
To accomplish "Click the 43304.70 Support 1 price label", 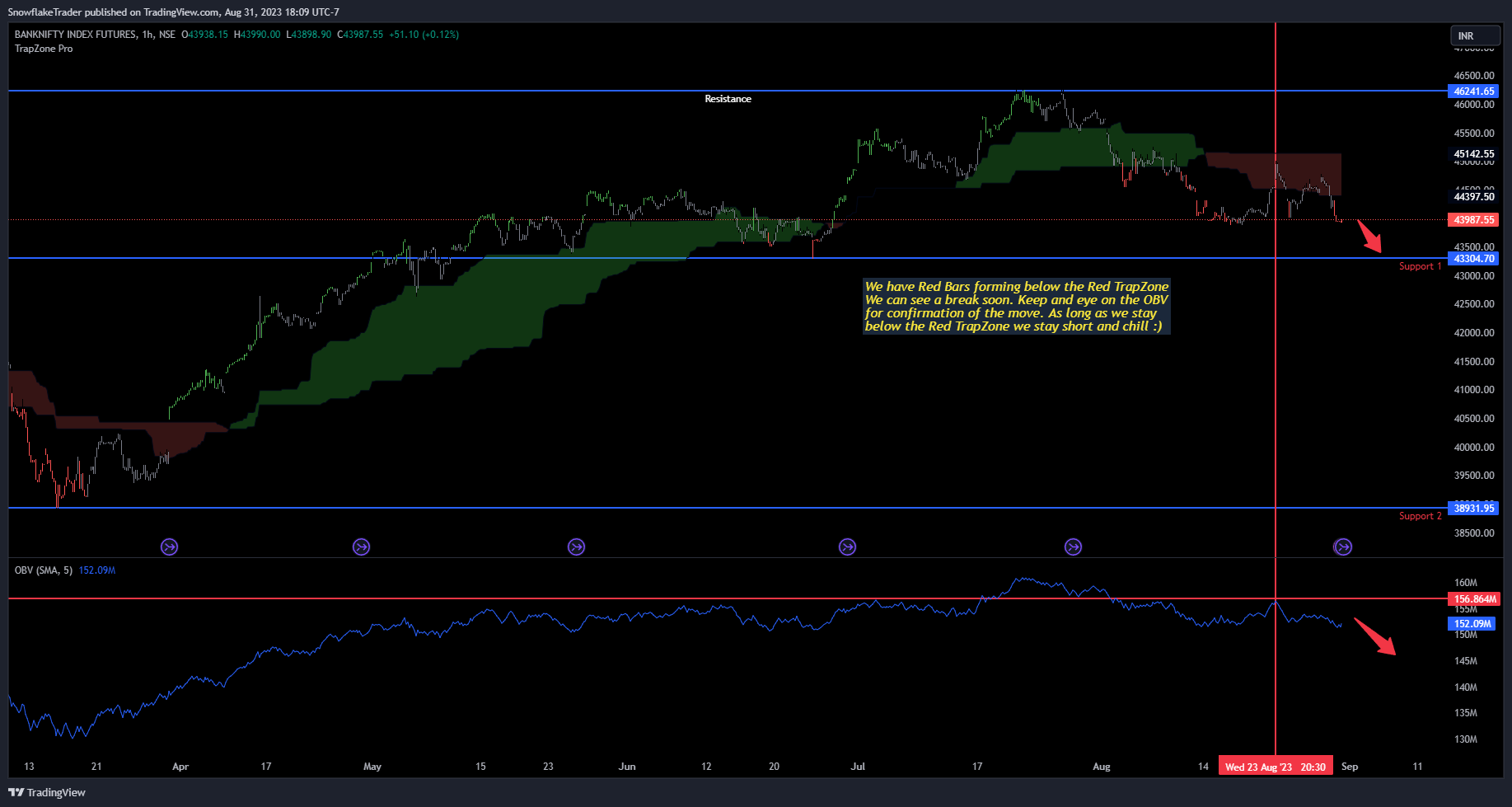I will coord(1474,259).
